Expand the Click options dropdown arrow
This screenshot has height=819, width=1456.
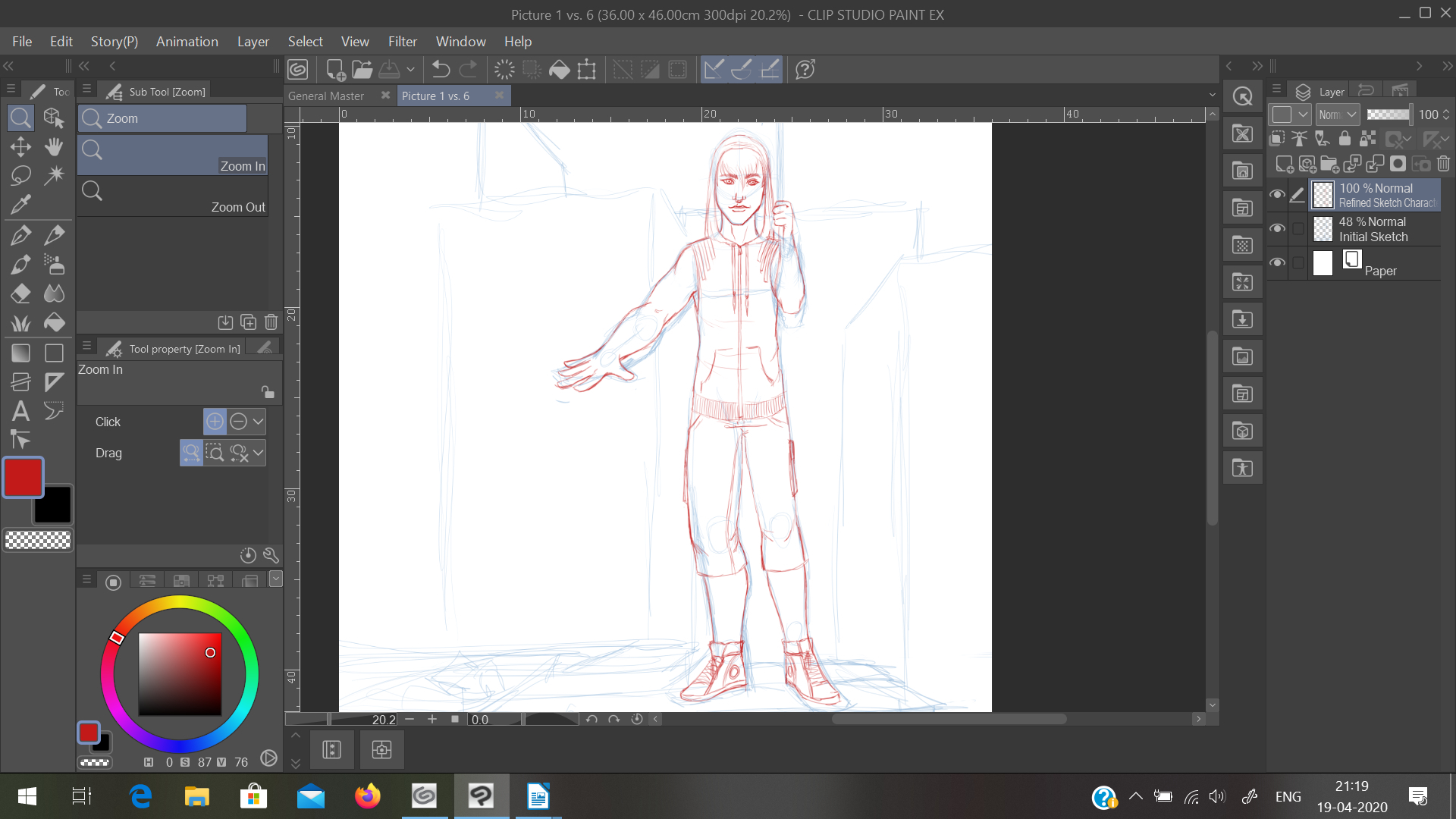click(259, 422)
